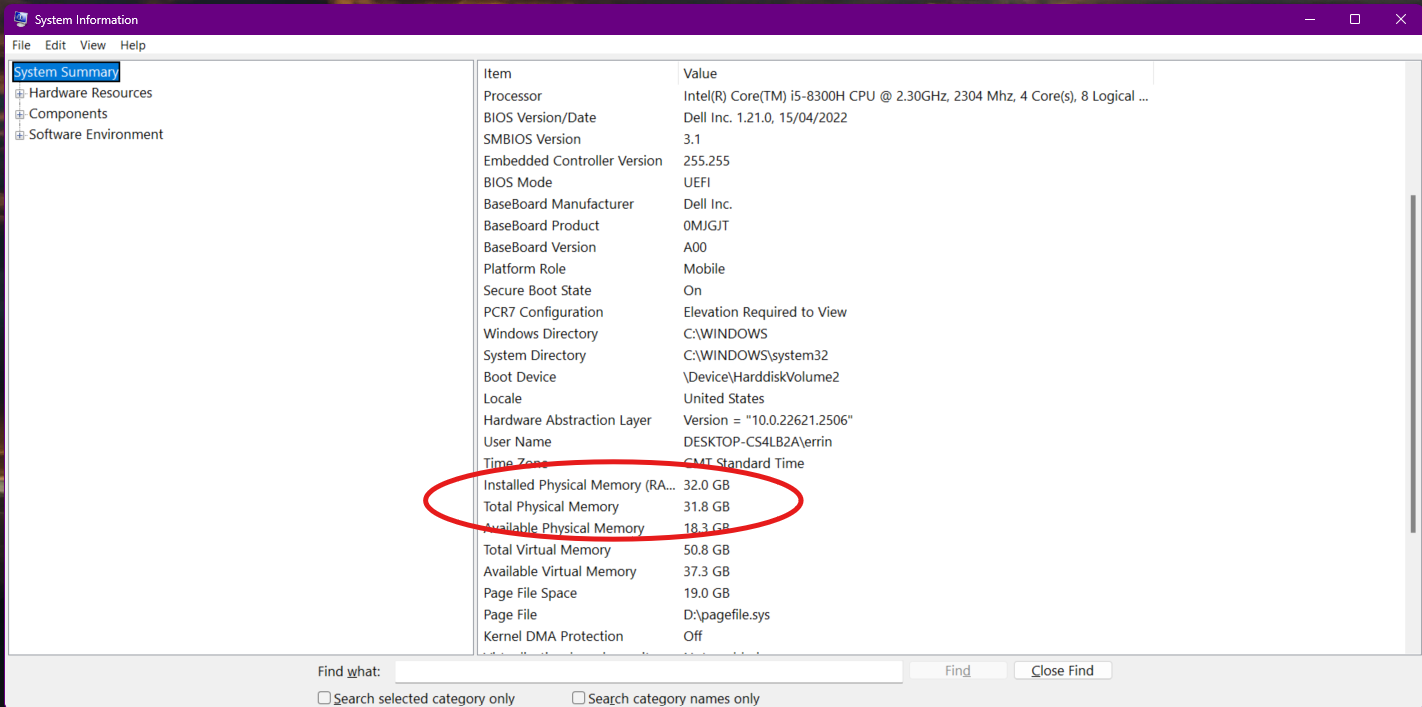Expand the Components tree node

tap(20, 114)
